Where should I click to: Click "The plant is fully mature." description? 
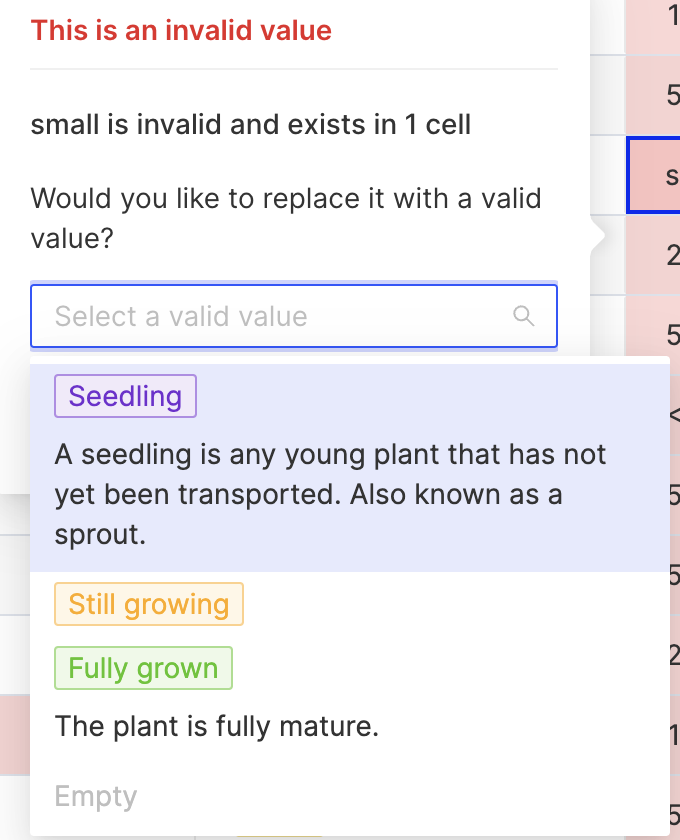(217, 726)
